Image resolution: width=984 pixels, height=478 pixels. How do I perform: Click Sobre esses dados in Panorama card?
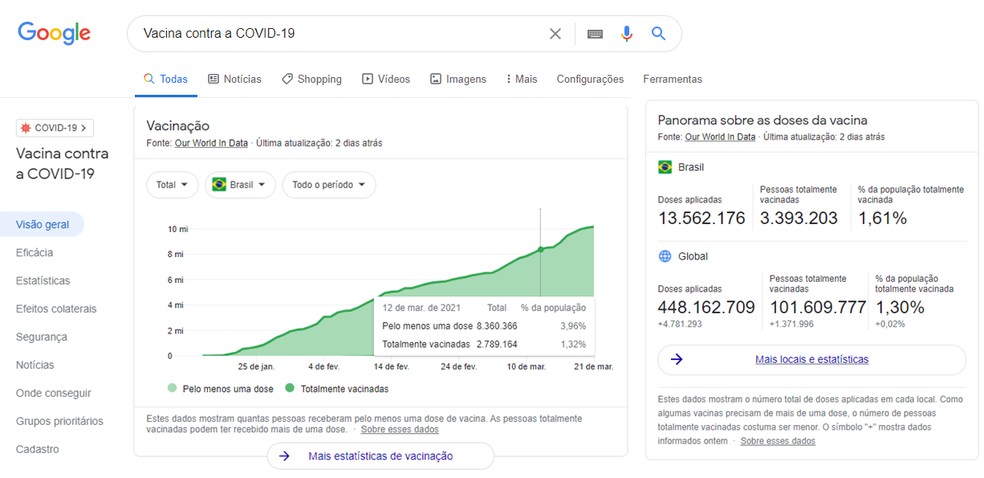click(778, 441)
